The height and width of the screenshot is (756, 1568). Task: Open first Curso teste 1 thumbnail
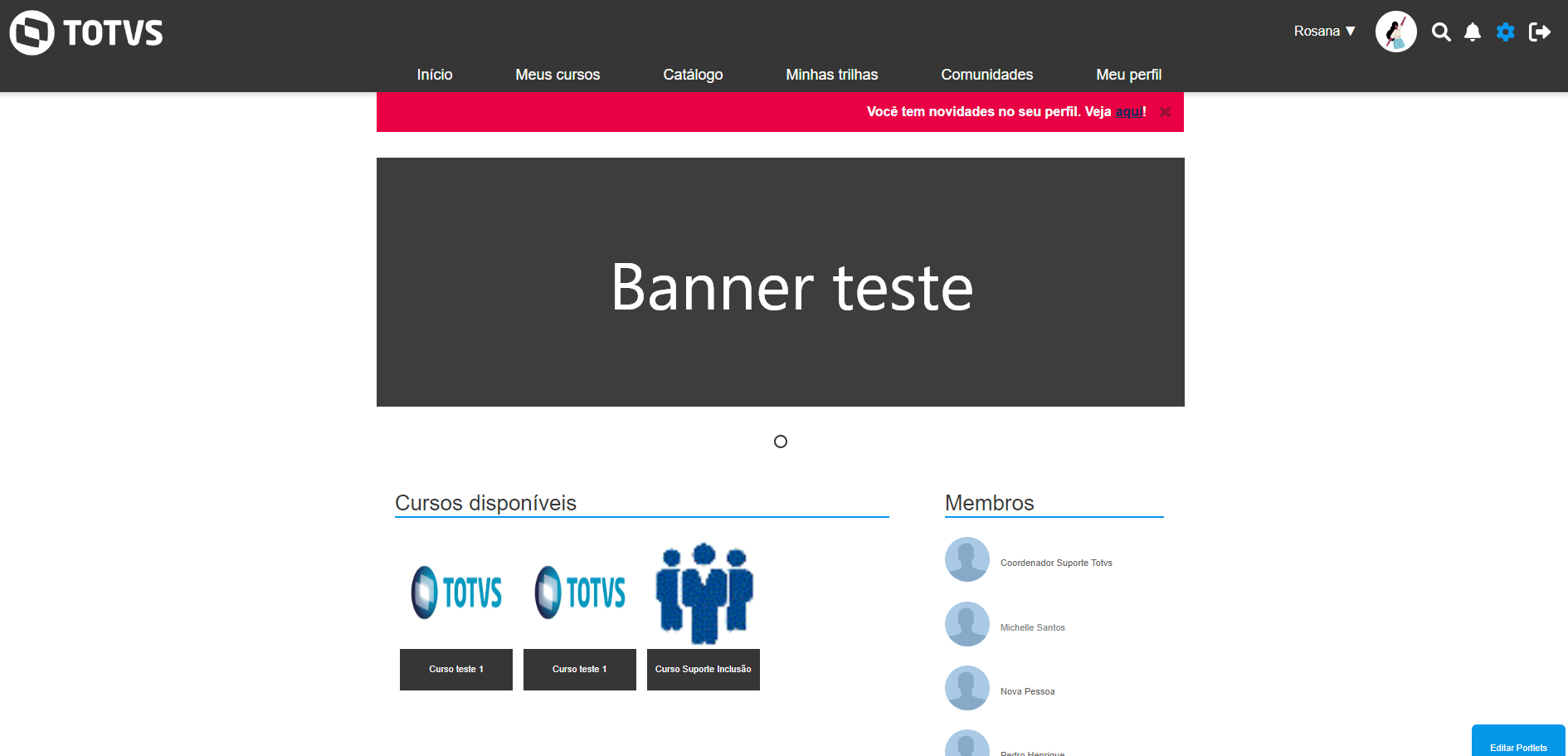point(456,593)
